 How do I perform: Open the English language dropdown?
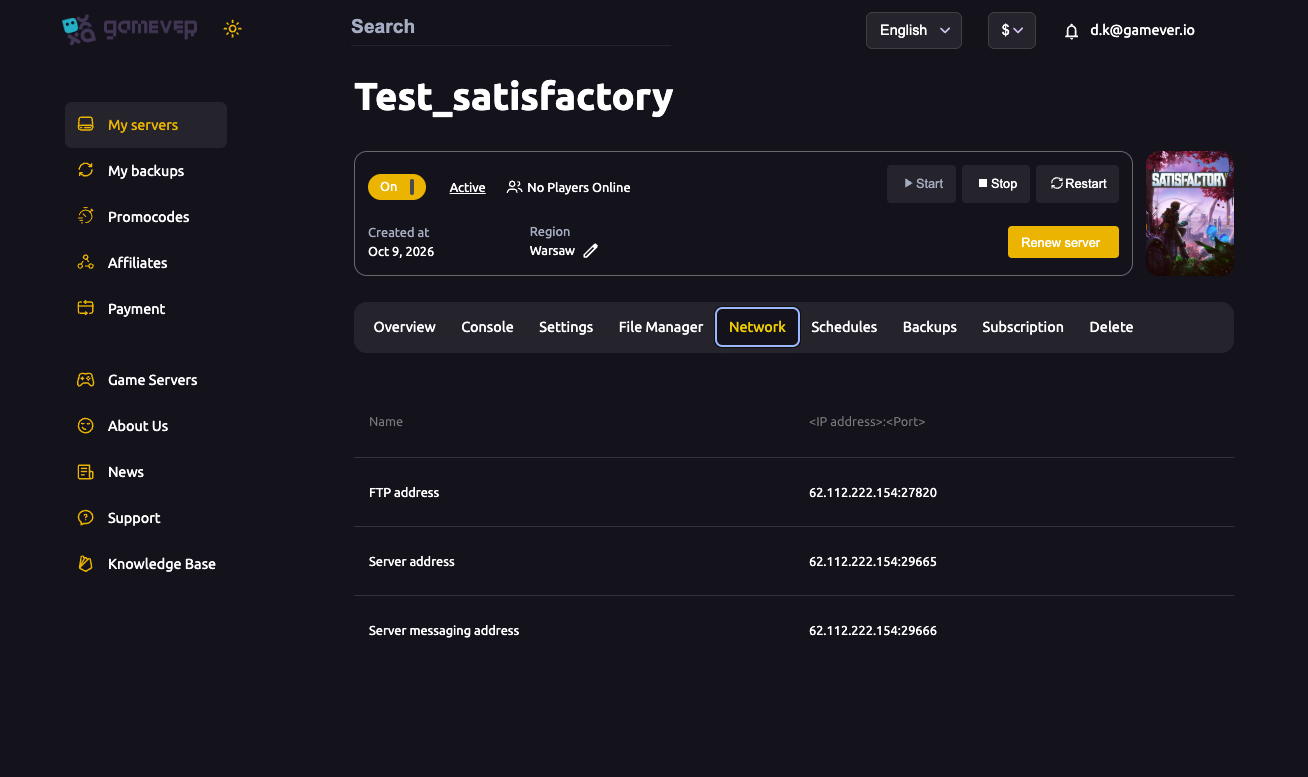[914, 30]
